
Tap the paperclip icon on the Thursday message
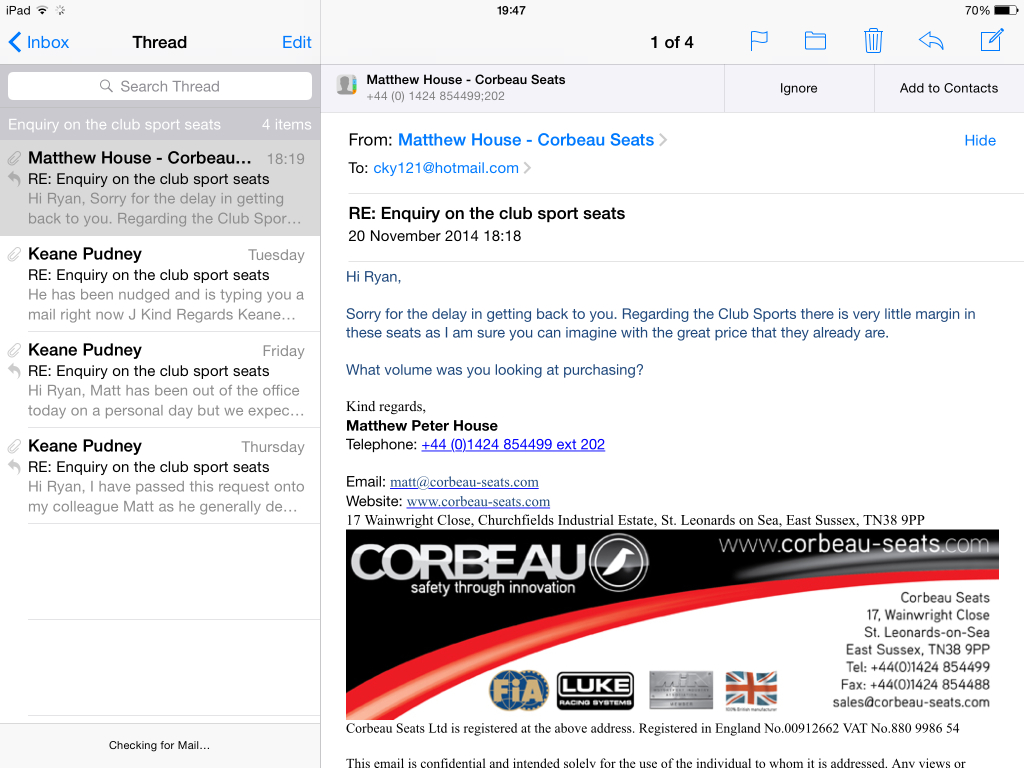point(14,446)
